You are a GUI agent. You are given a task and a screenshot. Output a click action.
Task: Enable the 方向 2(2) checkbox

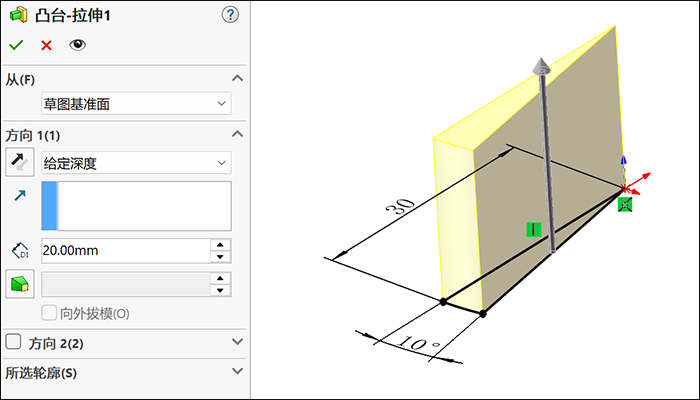click(13, 342)
